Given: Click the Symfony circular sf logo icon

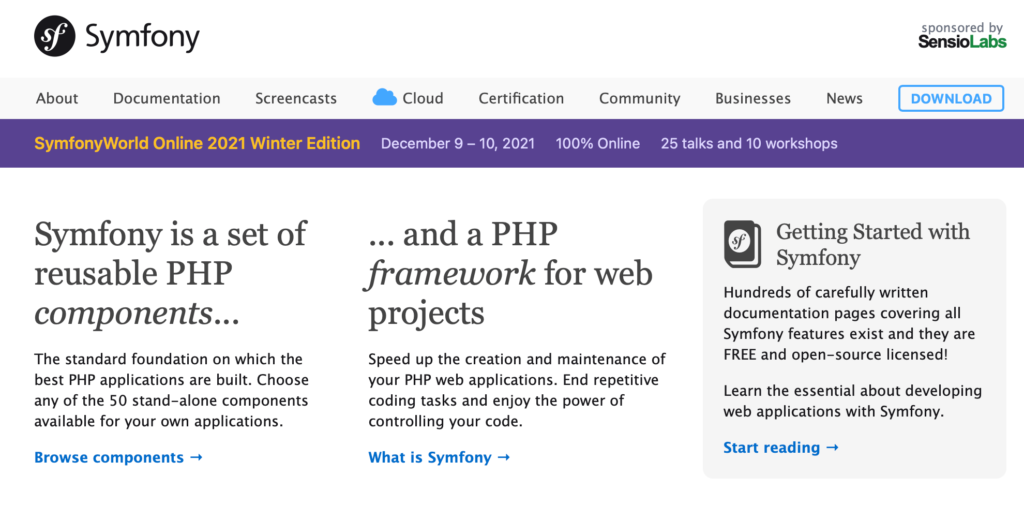Looking at the screenshot, I should 55,37.
